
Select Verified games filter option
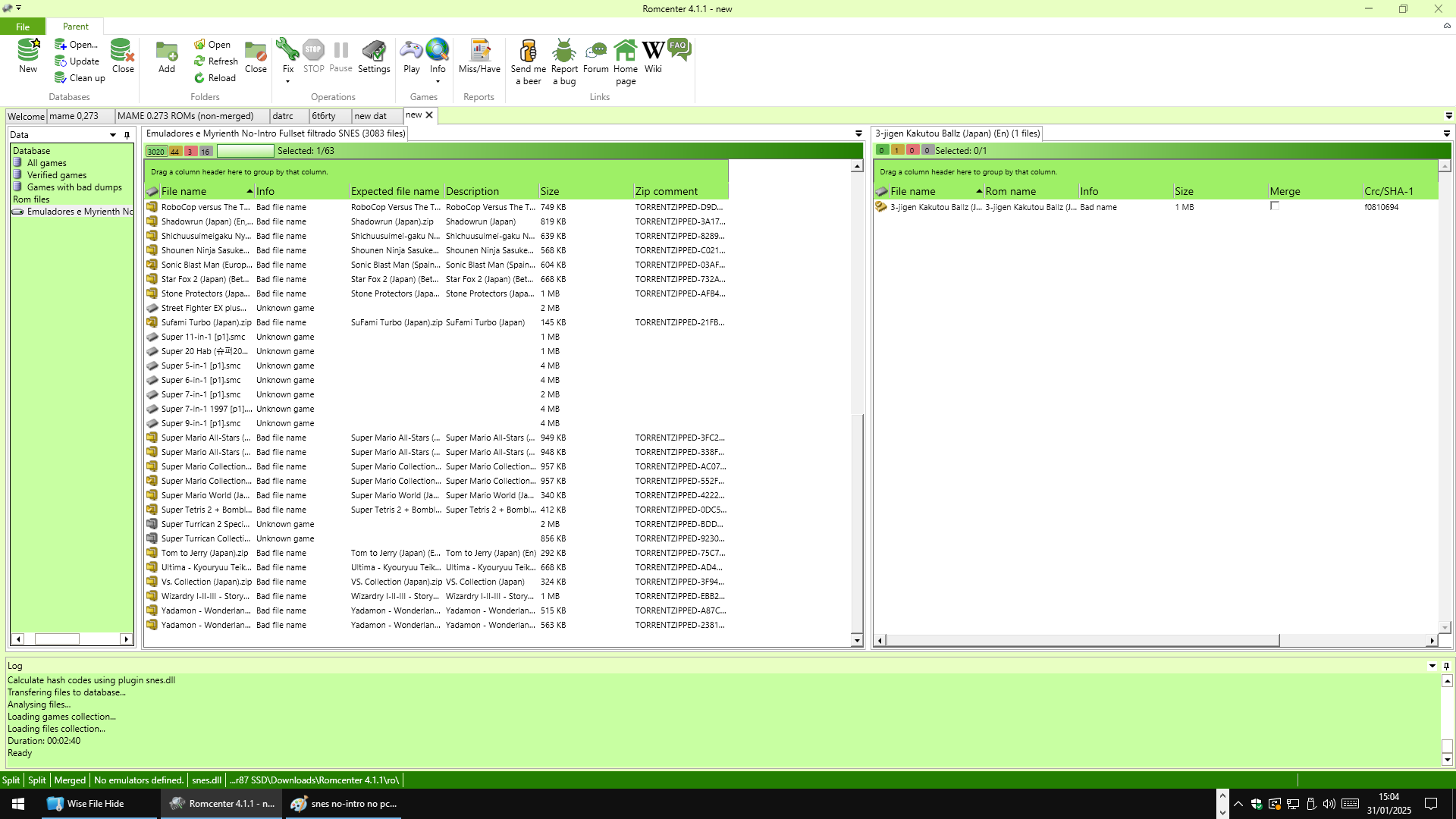click(56, 175)
